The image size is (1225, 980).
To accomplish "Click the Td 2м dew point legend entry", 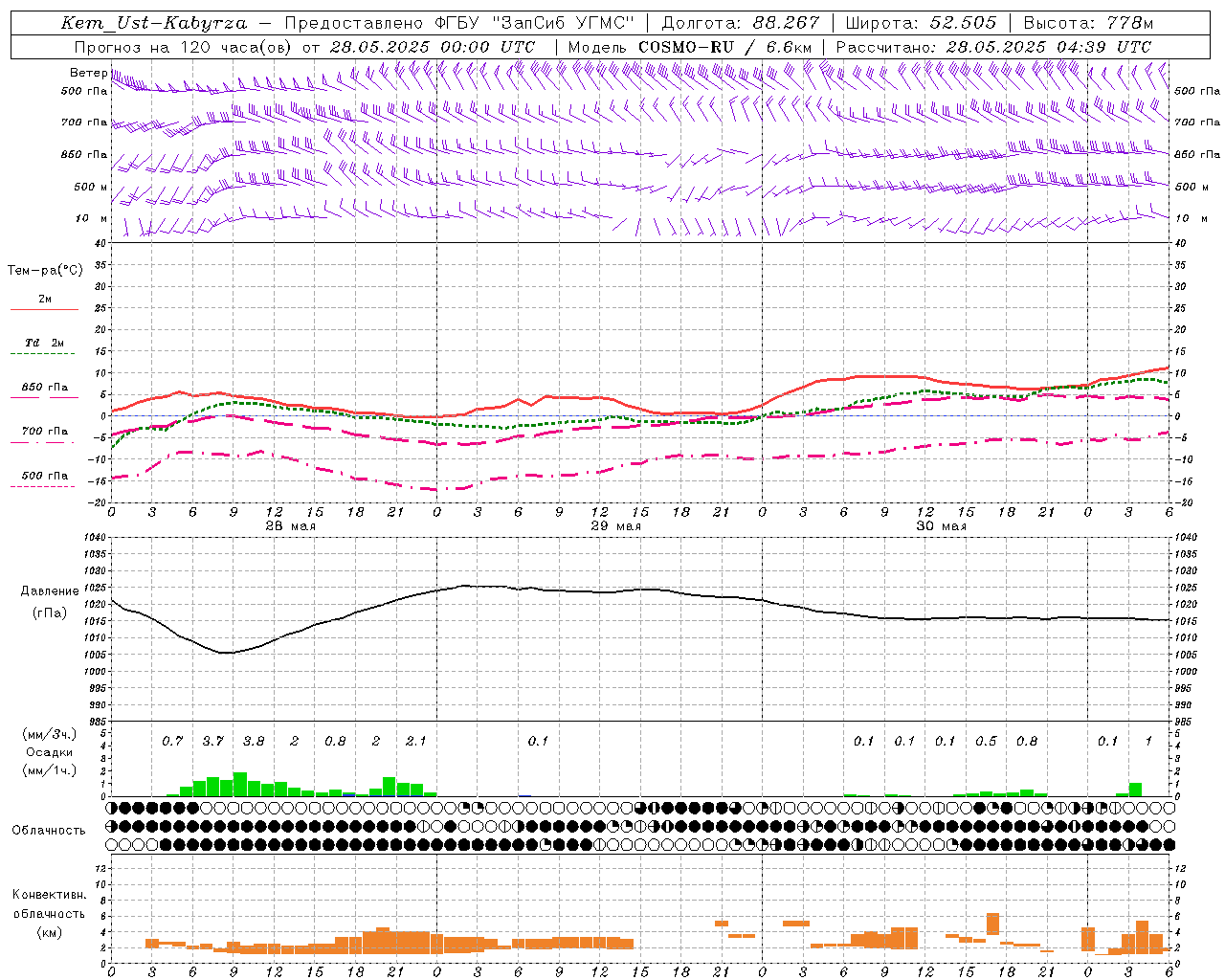I will (44, 343).
